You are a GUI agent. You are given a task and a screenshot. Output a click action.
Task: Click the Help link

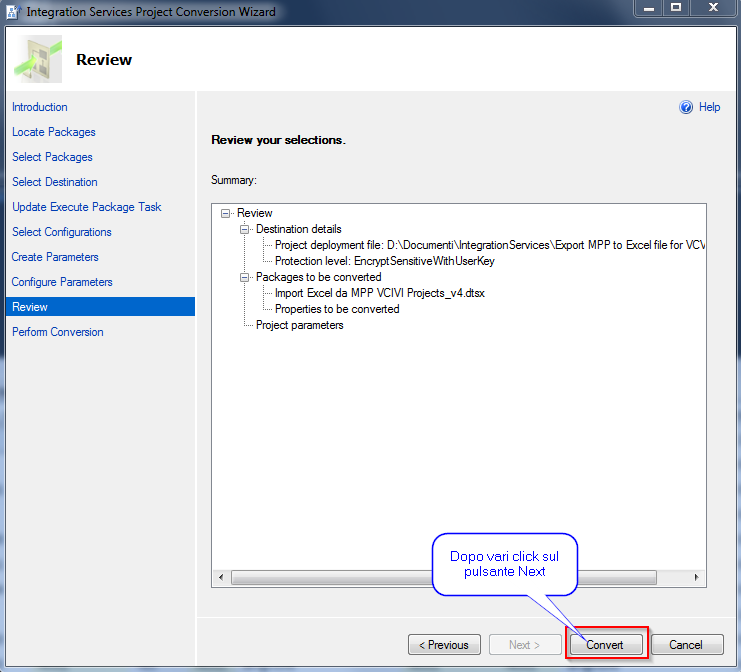click(709, 107)
